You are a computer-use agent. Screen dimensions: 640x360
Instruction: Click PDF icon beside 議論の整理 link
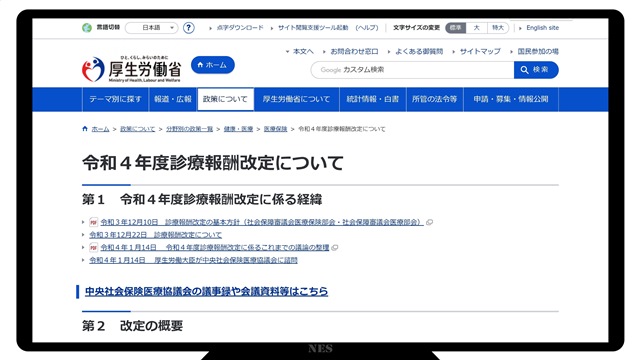tap(94, 247)
